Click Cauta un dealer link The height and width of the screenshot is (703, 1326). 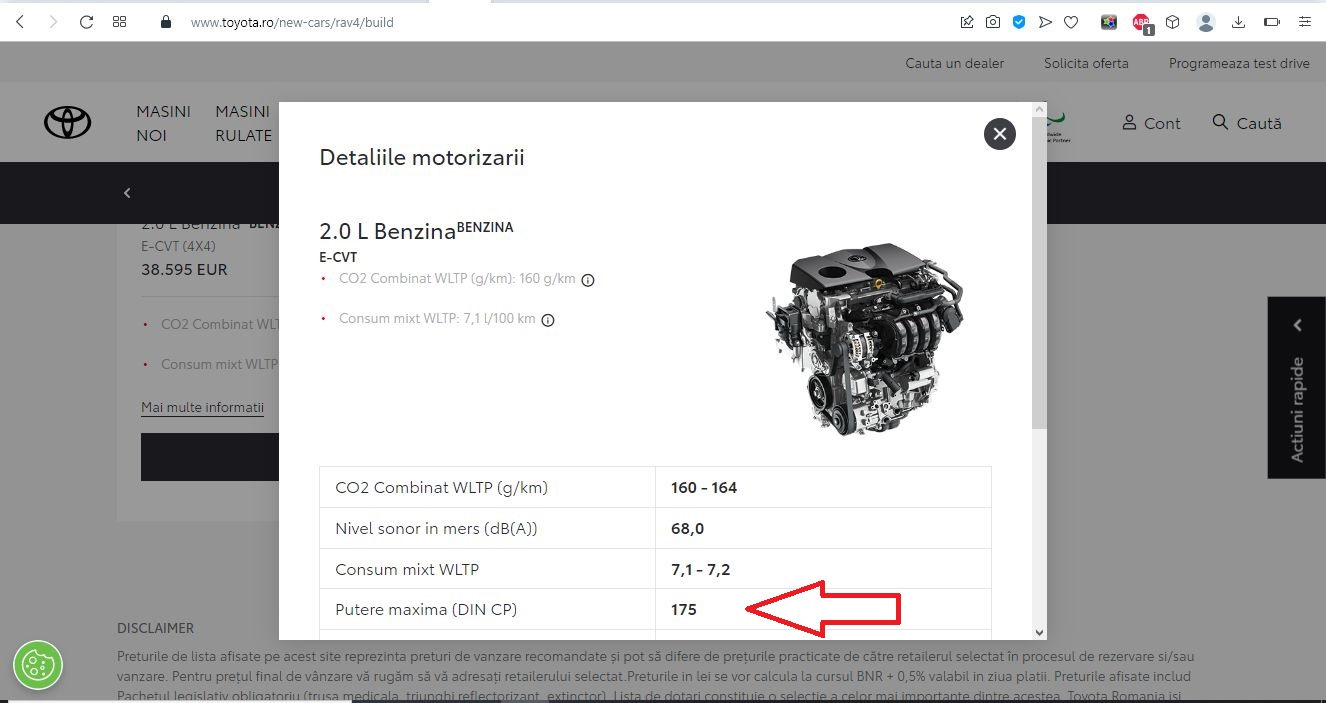(x=954, y=63)
